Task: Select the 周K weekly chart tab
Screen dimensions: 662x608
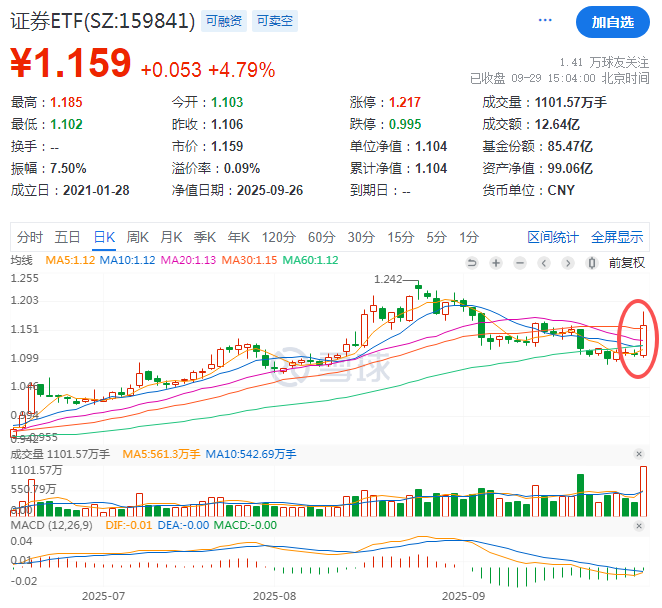Action: (137, 237)
